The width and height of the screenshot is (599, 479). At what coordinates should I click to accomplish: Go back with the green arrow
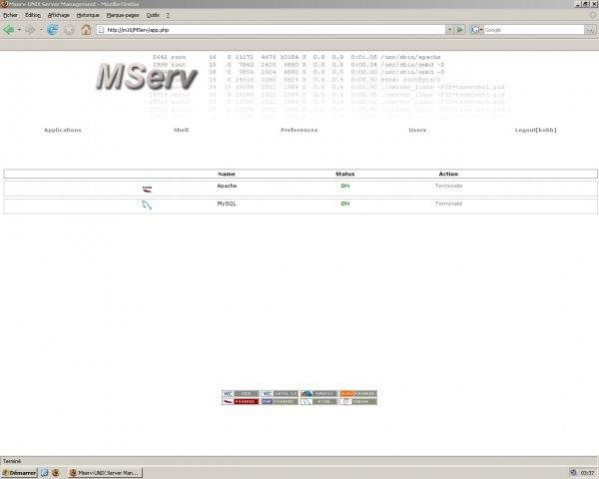[8, 29]
